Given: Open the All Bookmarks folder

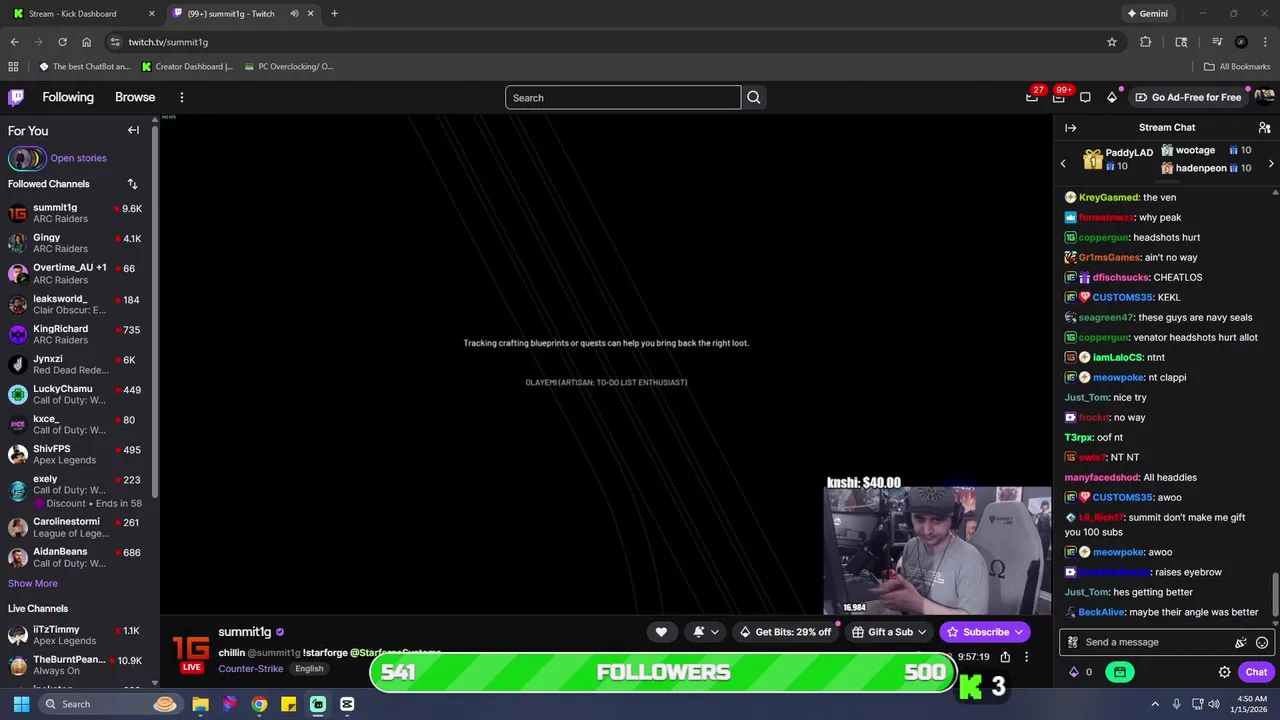Looking at the screenshot, I should (1237, 67).
